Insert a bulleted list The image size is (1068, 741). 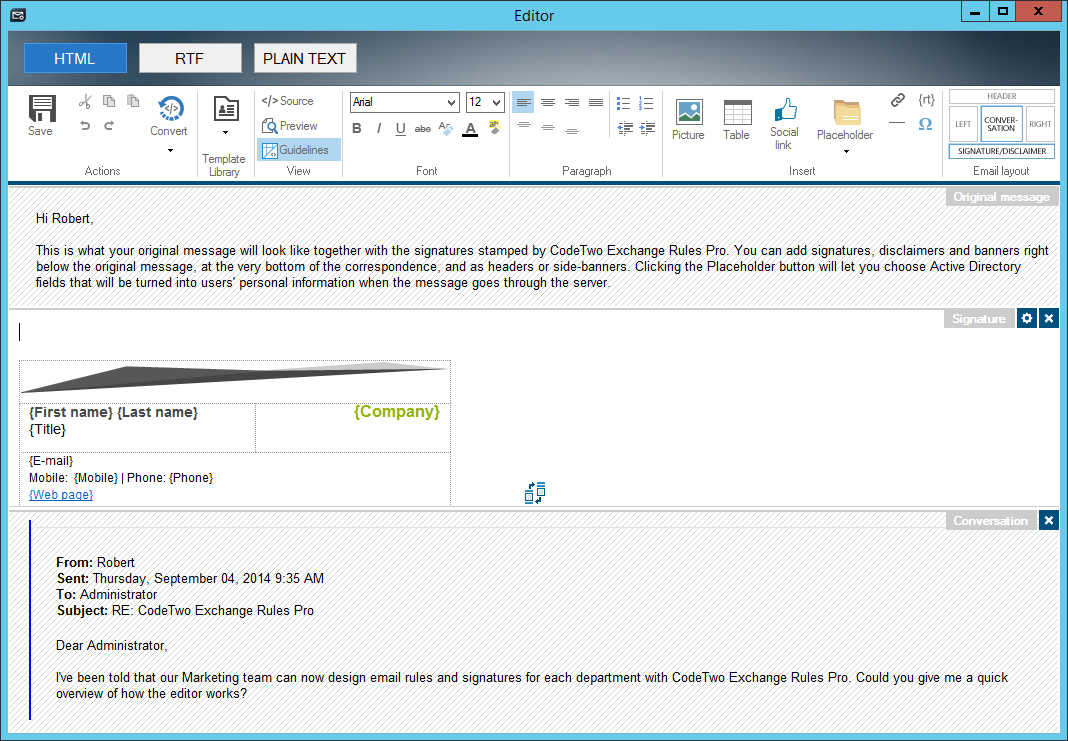pyautogui.click(x=623, y=103)
